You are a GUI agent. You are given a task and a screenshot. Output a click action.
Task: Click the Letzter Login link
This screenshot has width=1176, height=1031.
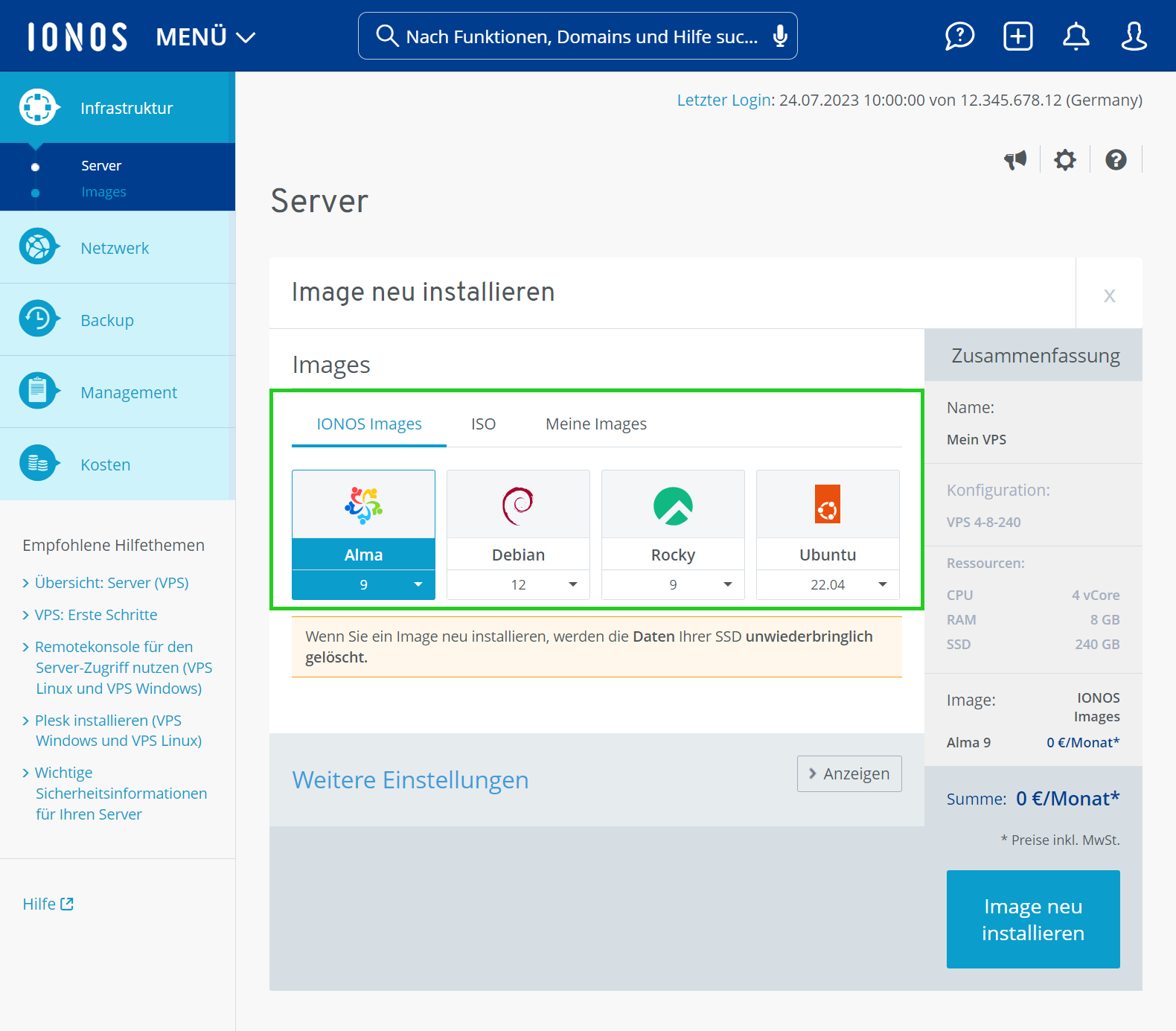723,100
